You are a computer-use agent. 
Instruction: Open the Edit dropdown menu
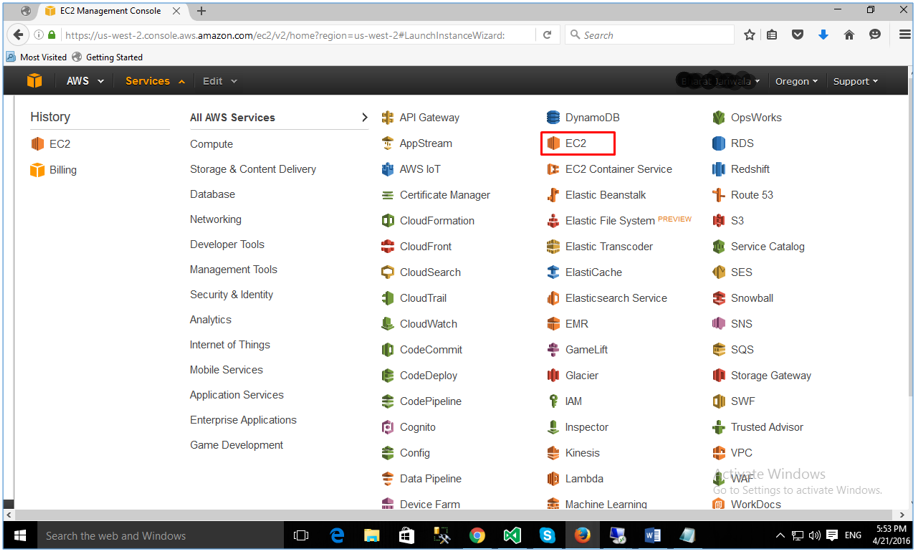(x=220, y=81)
